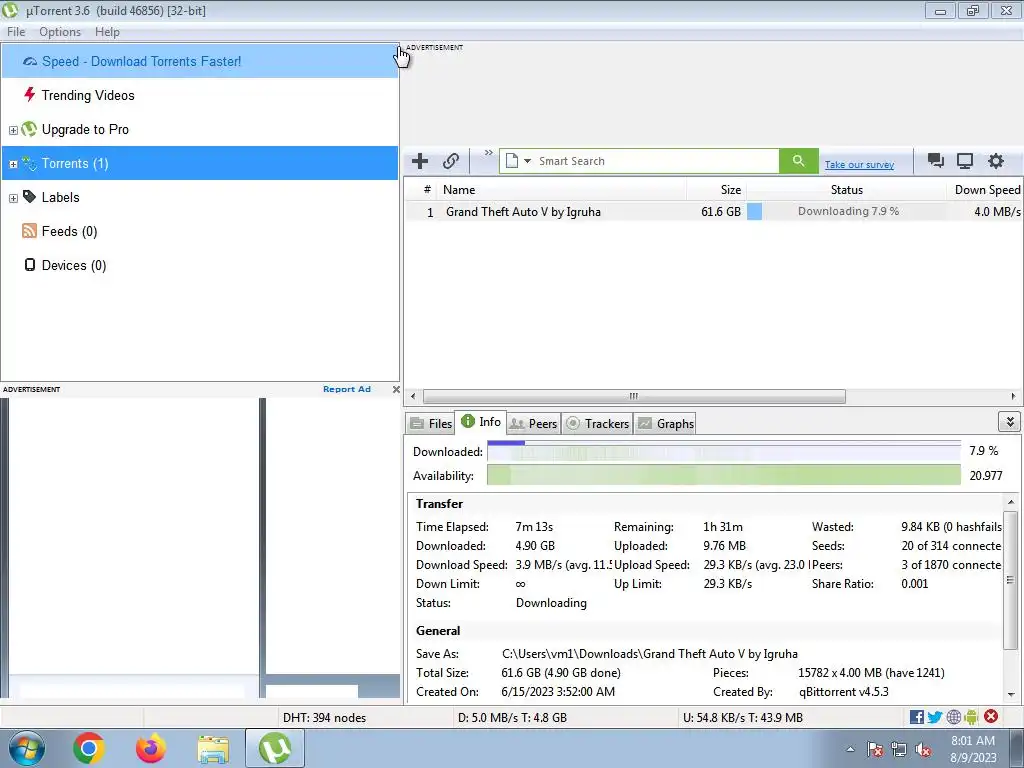Select Speed - Download Torrents Faster item
1024x768 pixels.
pos(200,61)
